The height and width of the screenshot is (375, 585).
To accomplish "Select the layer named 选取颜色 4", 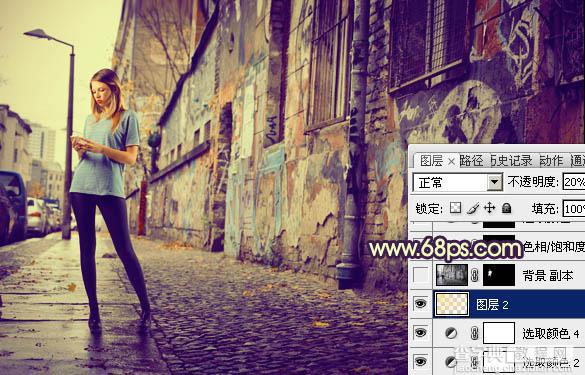I will click(551, 333).
